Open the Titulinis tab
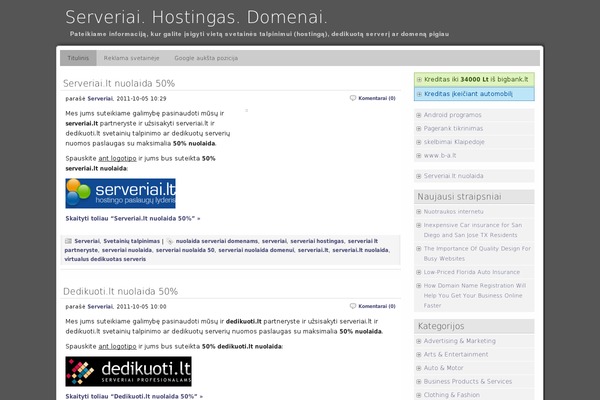 pos(78,58)
